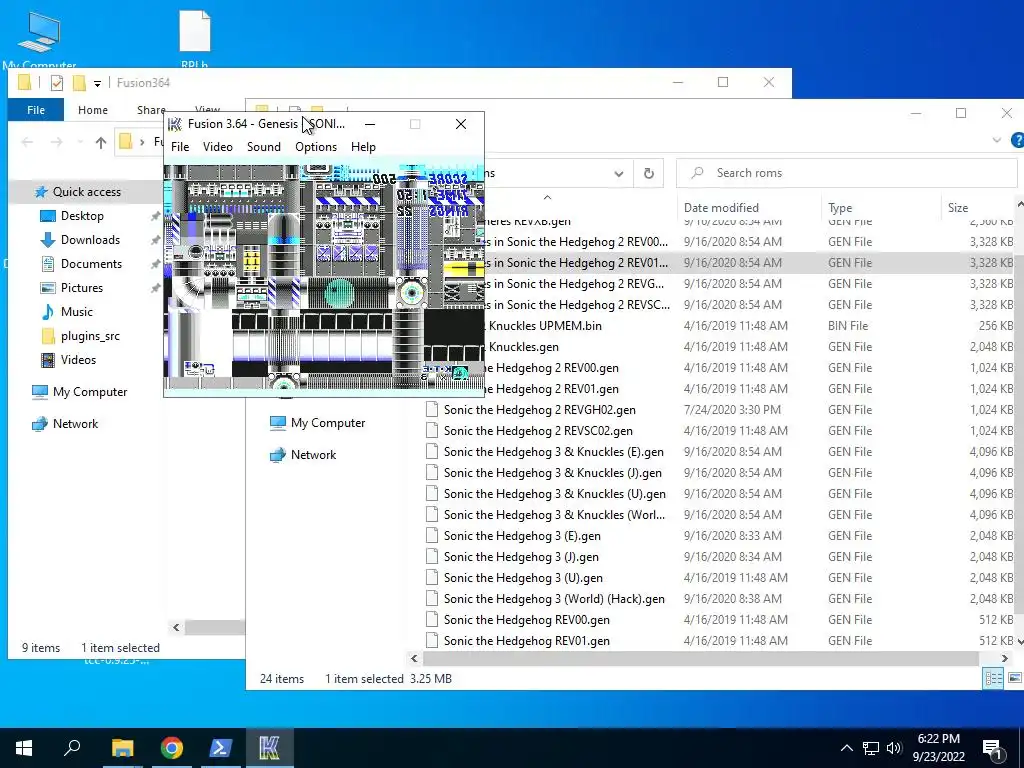This screenshot has height=768, width=1024.
Task: Launch Google Chrome from the taskbar
Action: [172, 748]
